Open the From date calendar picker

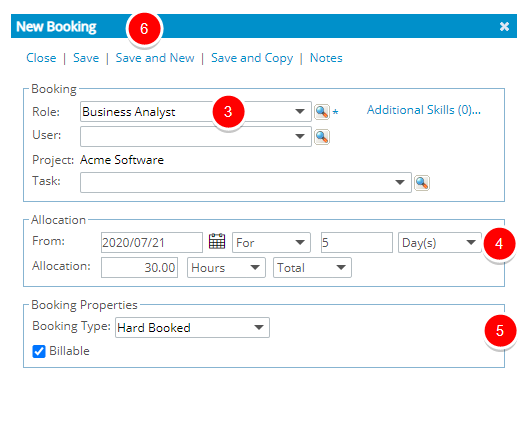click(x=217, y=242)
